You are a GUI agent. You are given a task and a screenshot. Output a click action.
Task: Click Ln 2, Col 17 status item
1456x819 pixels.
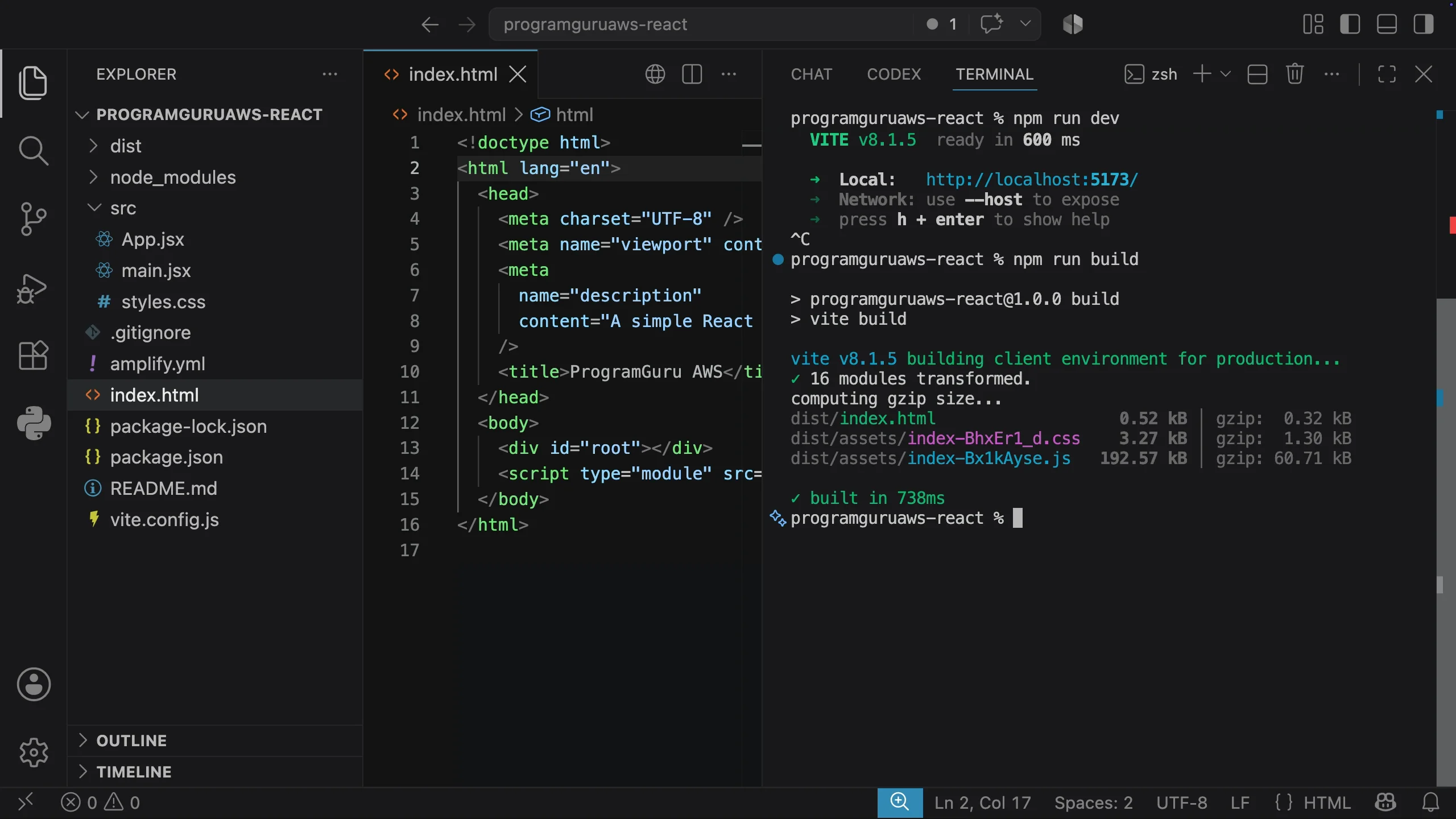(982, 803)
